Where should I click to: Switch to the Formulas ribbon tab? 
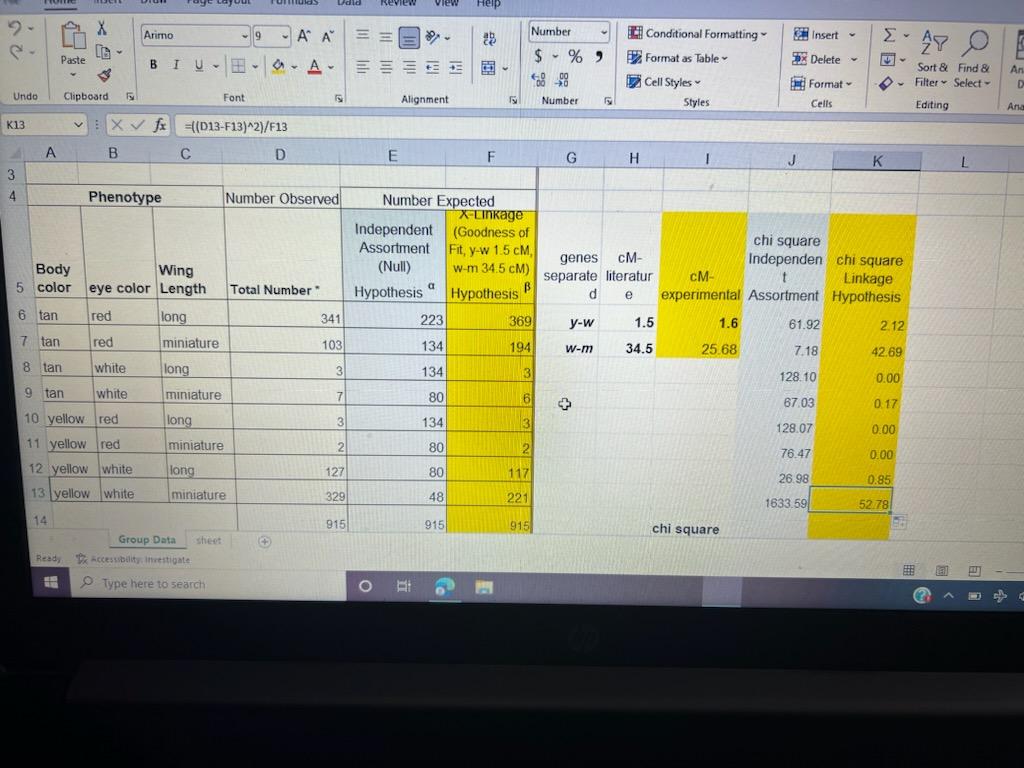(x=293, y=3)
